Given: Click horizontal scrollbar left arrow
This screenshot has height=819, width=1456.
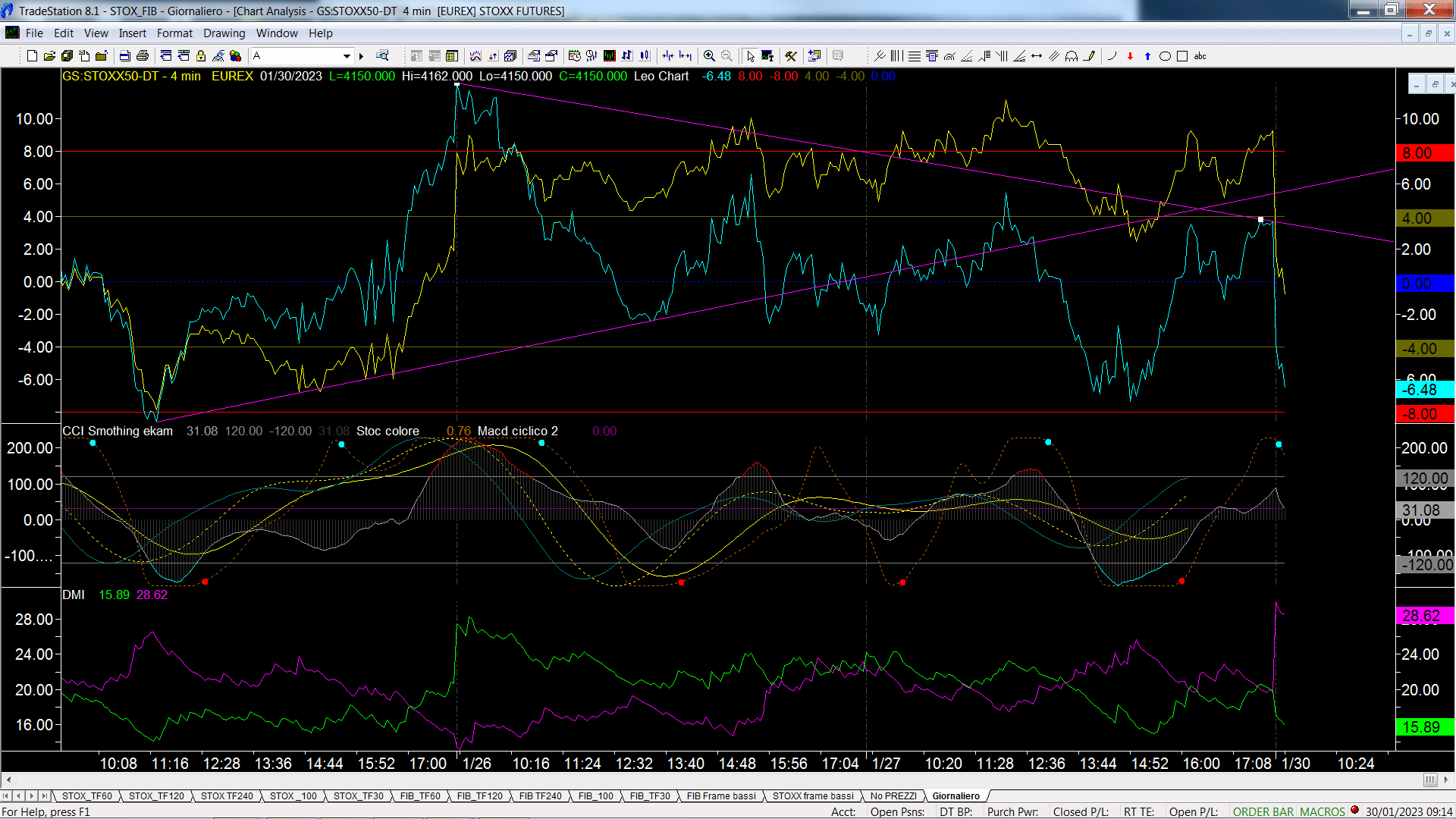Looking at the screenshot, I should click(x=8, y=780).
